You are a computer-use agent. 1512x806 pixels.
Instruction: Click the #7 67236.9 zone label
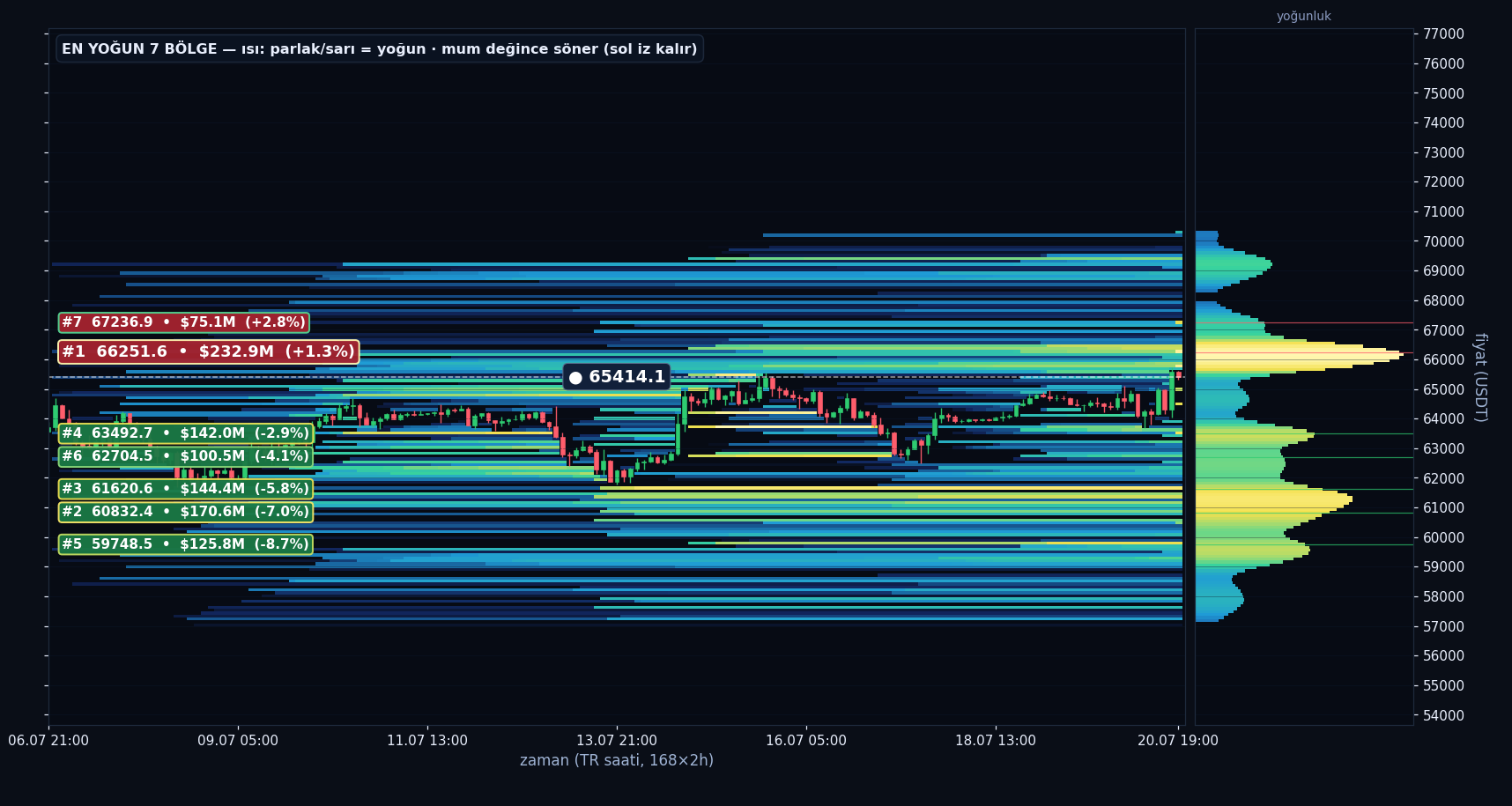tap(183, 322)
